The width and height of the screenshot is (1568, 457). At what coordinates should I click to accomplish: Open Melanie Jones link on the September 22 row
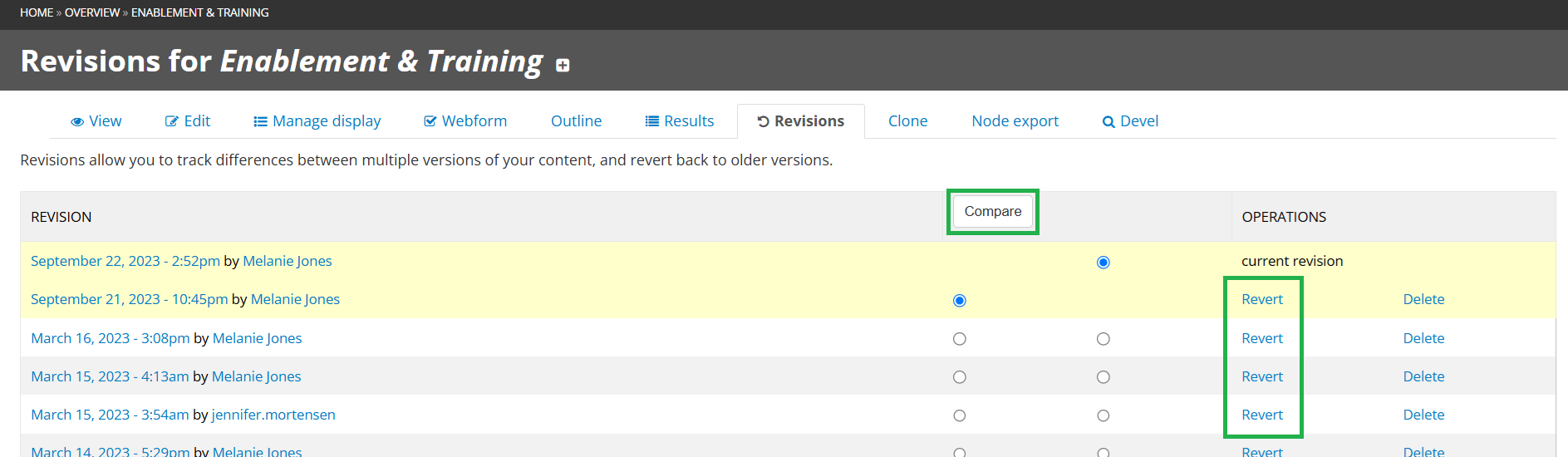(x=287, y=261)
